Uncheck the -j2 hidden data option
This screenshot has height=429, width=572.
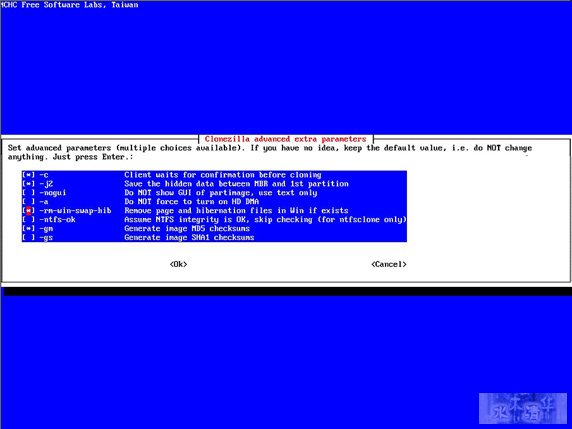coord(28,184)
